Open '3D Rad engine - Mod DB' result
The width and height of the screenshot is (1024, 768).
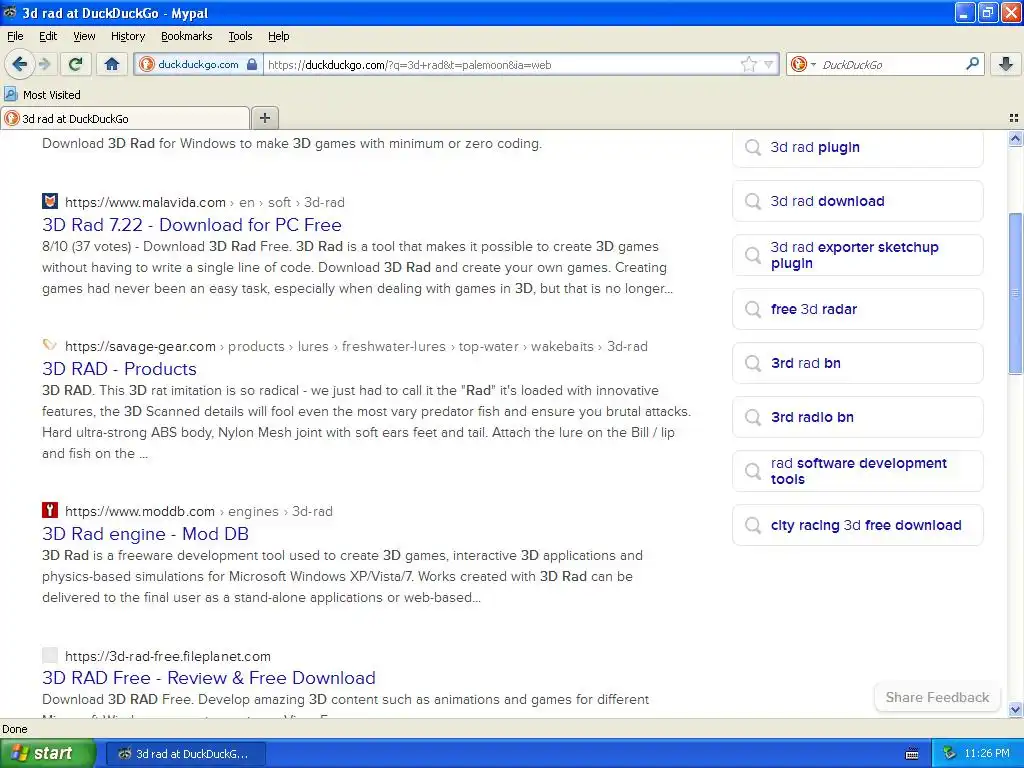(145, 534)
